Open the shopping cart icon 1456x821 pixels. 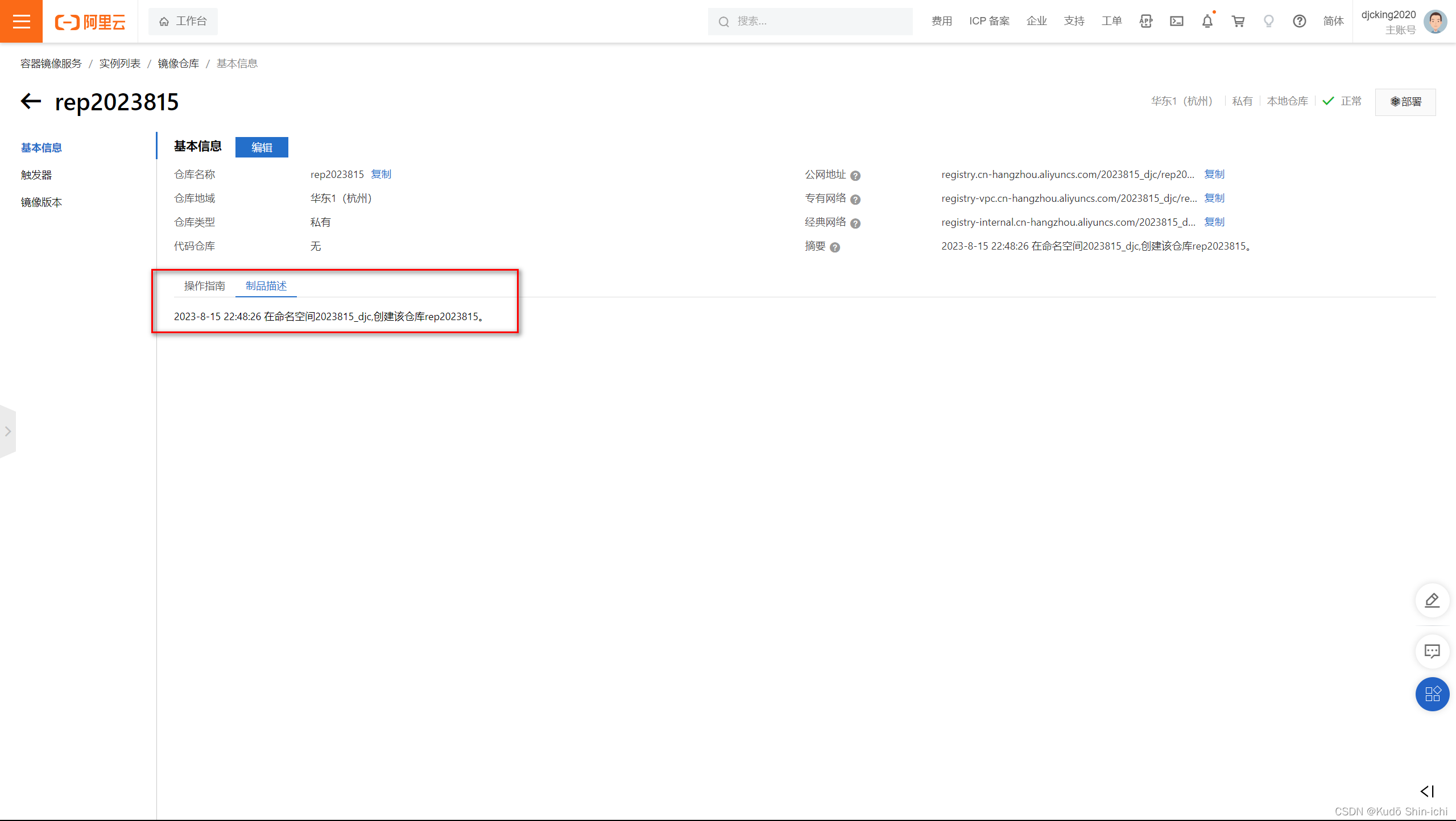[1238, 21]
